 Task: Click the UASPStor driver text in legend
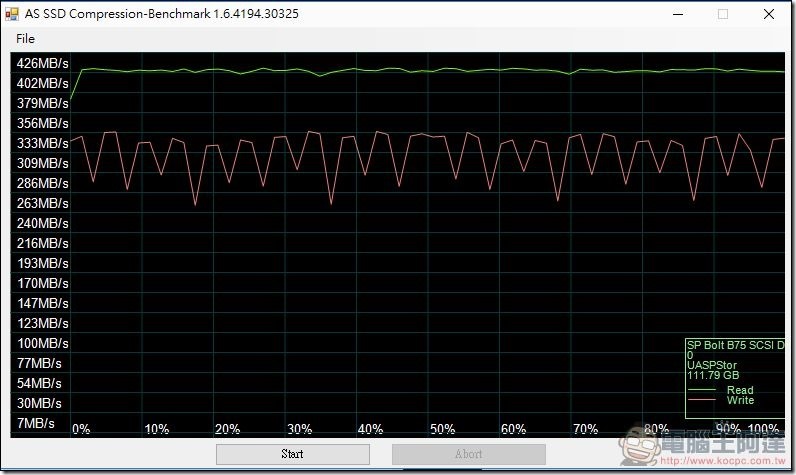click(x=712, y=365)
